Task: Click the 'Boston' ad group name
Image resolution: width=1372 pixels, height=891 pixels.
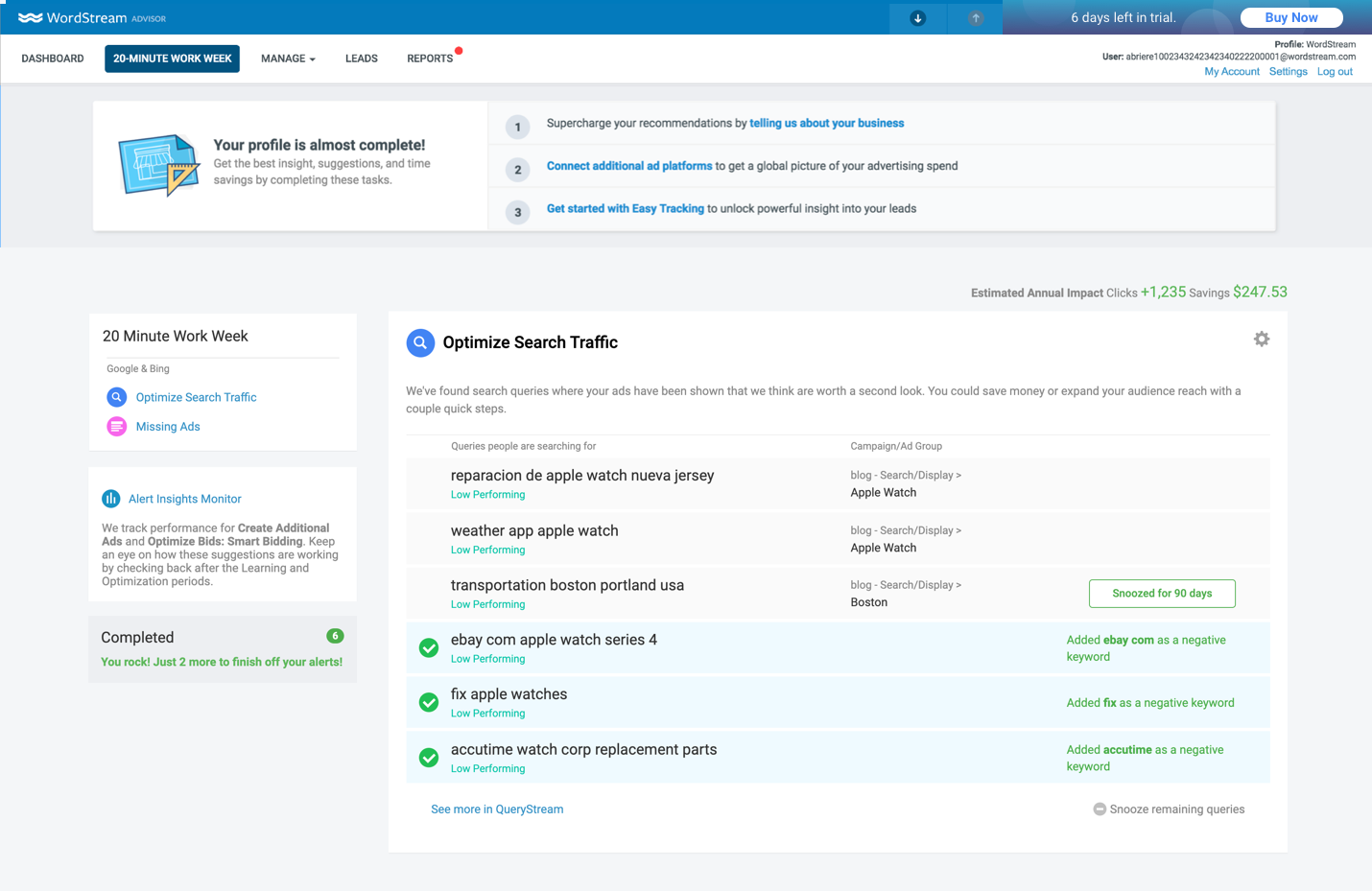Action: point(869,602)
